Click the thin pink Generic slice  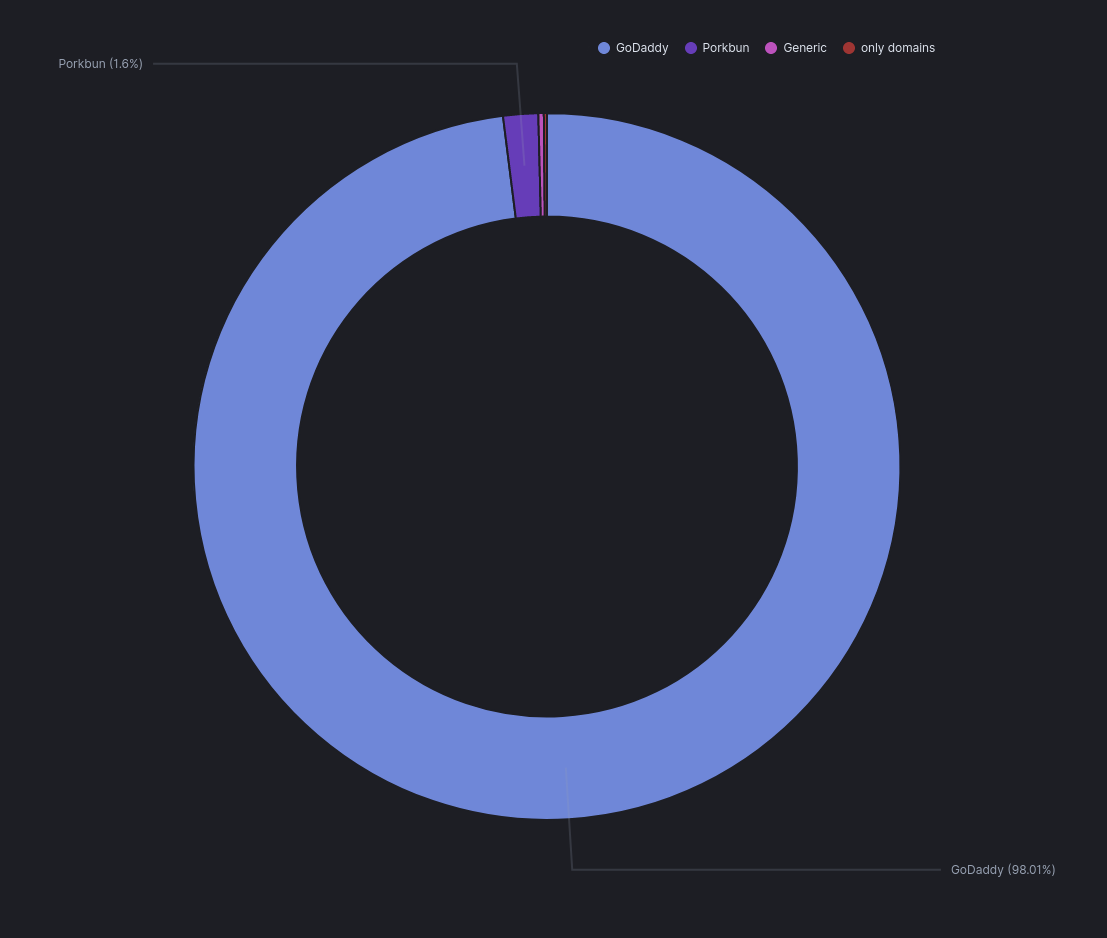coord(541,165)
